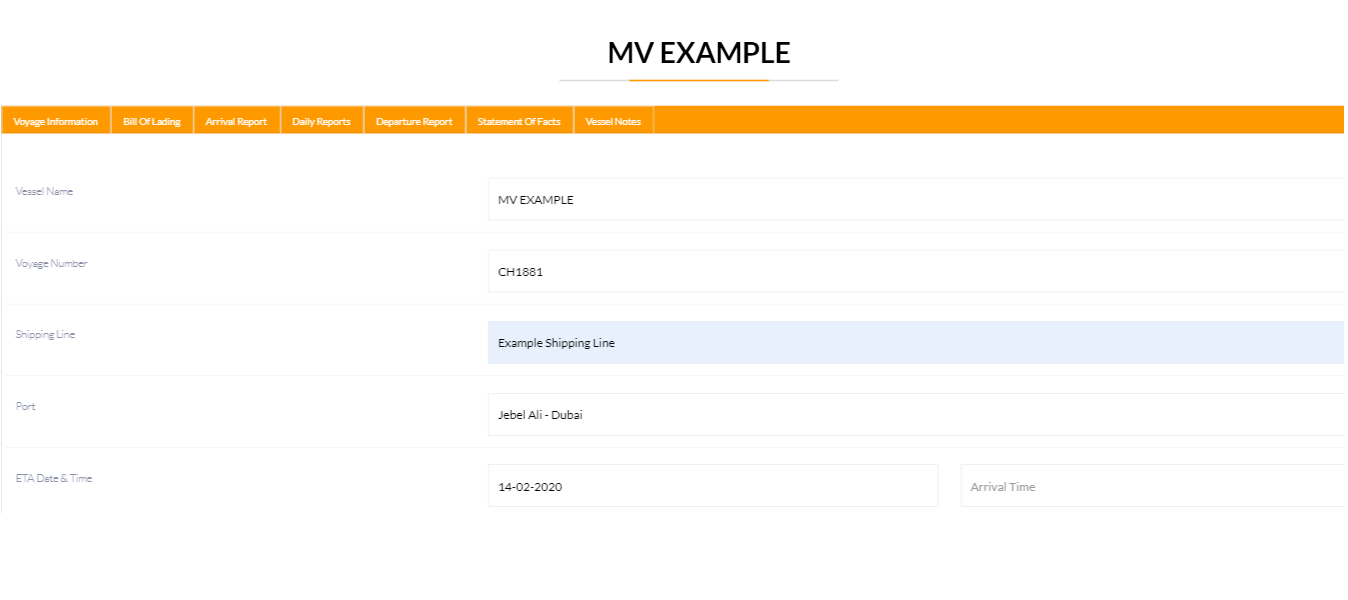
Task: Click the Shipping Line label text
Action: pyautogui.click(x=45, y=334)
